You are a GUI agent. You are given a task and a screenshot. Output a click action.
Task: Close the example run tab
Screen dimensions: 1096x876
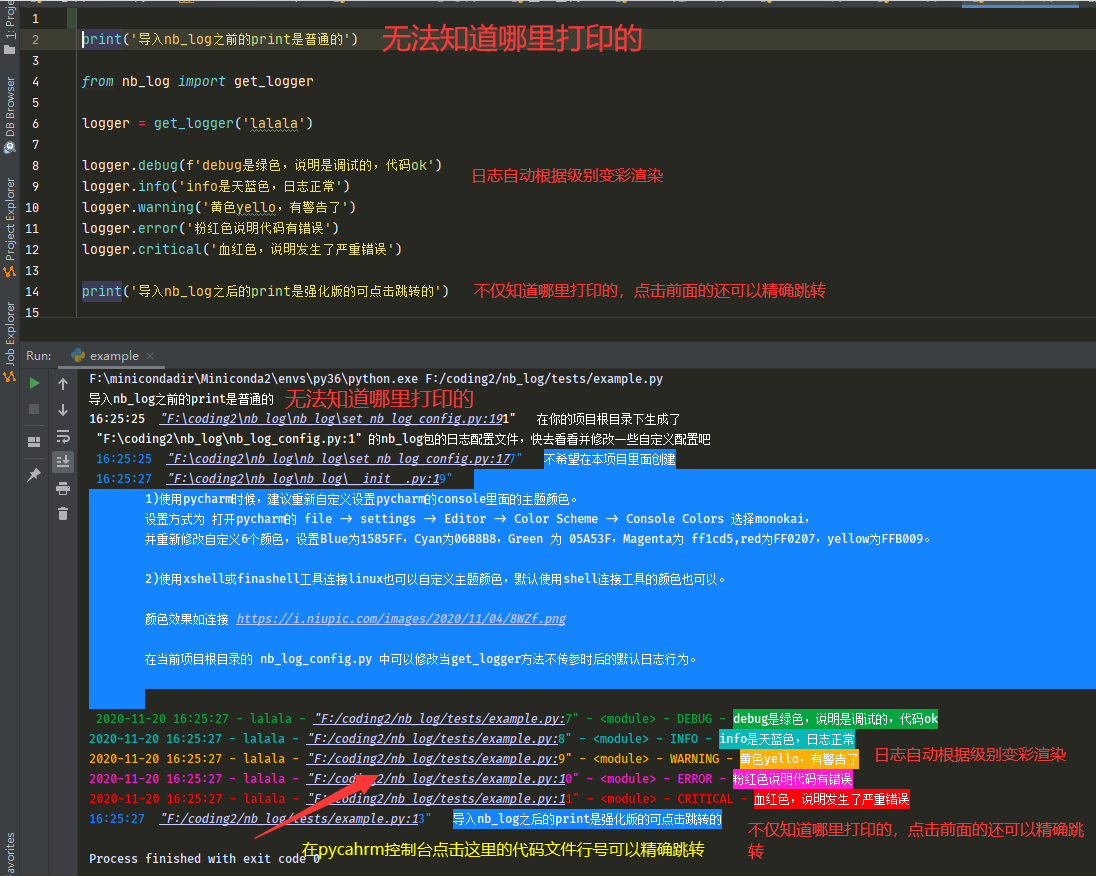(x=150, y=356)
